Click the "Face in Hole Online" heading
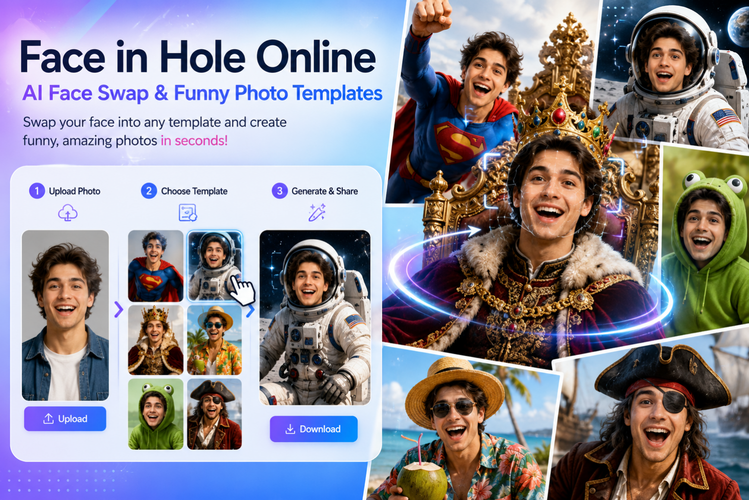 198,57
